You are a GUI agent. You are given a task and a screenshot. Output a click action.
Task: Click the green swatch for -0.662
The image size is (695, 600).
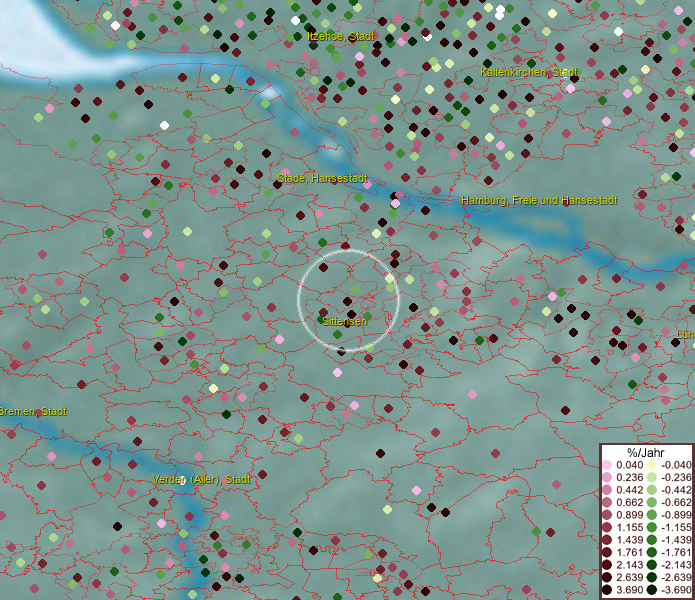pyautogui.click(x=652, y=503)
